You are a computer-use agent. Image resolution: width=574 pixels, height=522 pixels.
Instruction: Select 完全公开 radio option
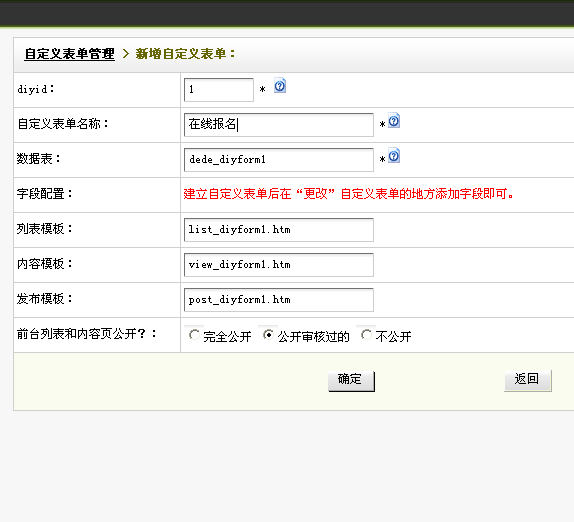tap(194, 335)
